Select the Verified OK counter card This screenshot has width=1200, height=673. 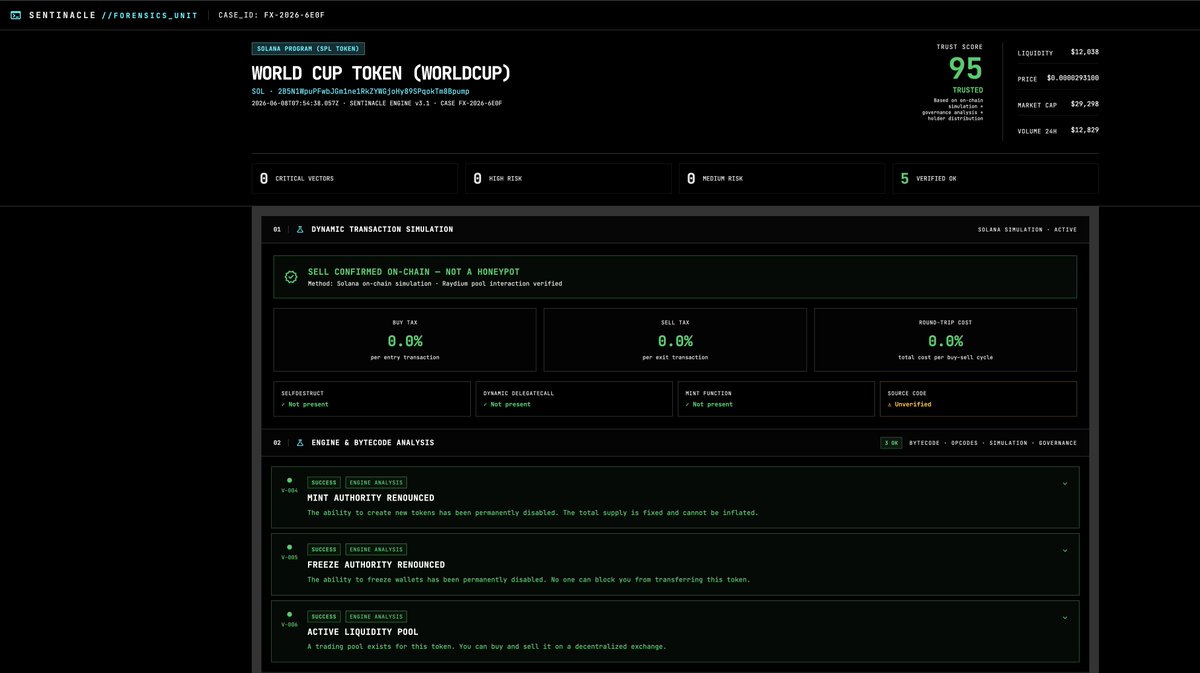coord(995,178)
